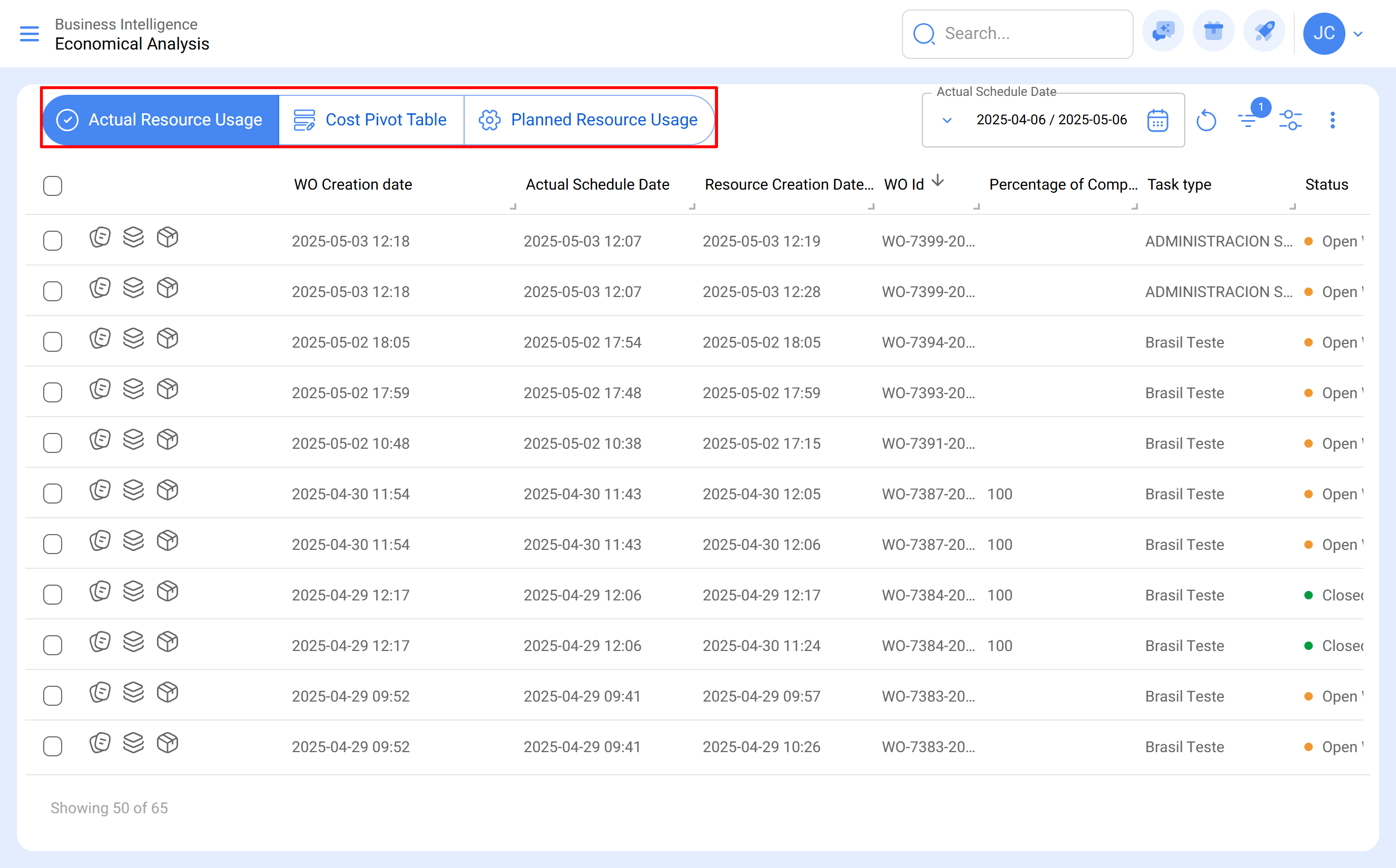
Task: Select the WO-7394 row checkbox
Action: tap(52, 342)
